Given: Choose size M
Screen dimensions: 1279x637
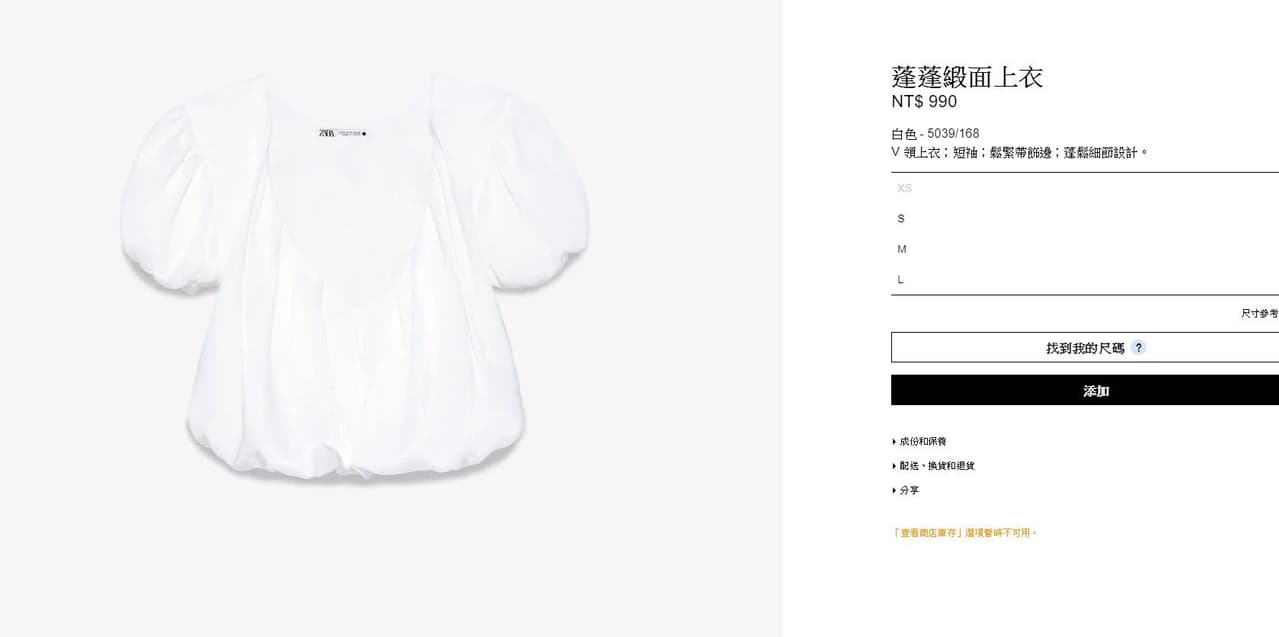Looking at the screenshot, I should [x=1085, y=249].
